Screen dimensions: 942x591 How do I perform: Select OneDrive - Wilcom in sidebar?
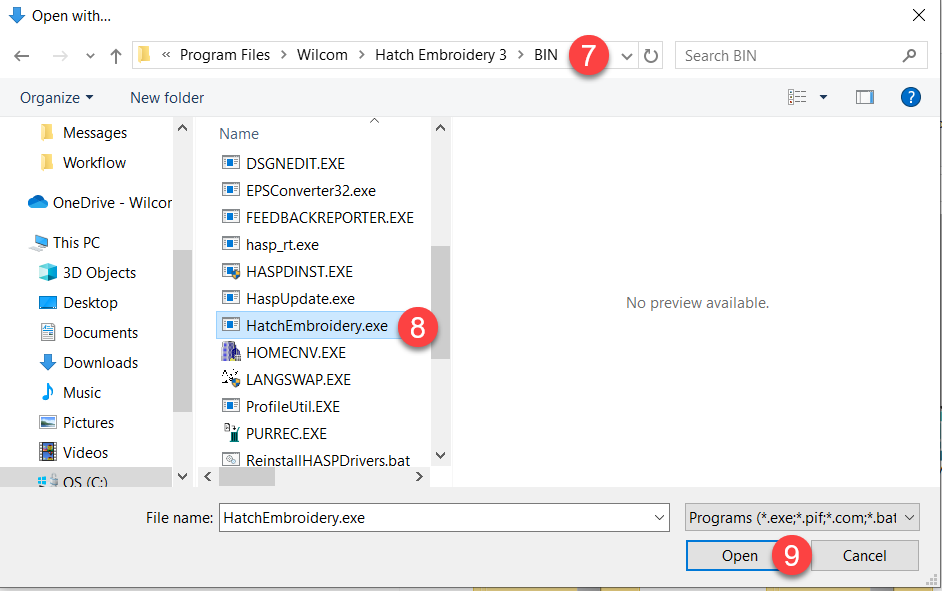click(100, 203)
